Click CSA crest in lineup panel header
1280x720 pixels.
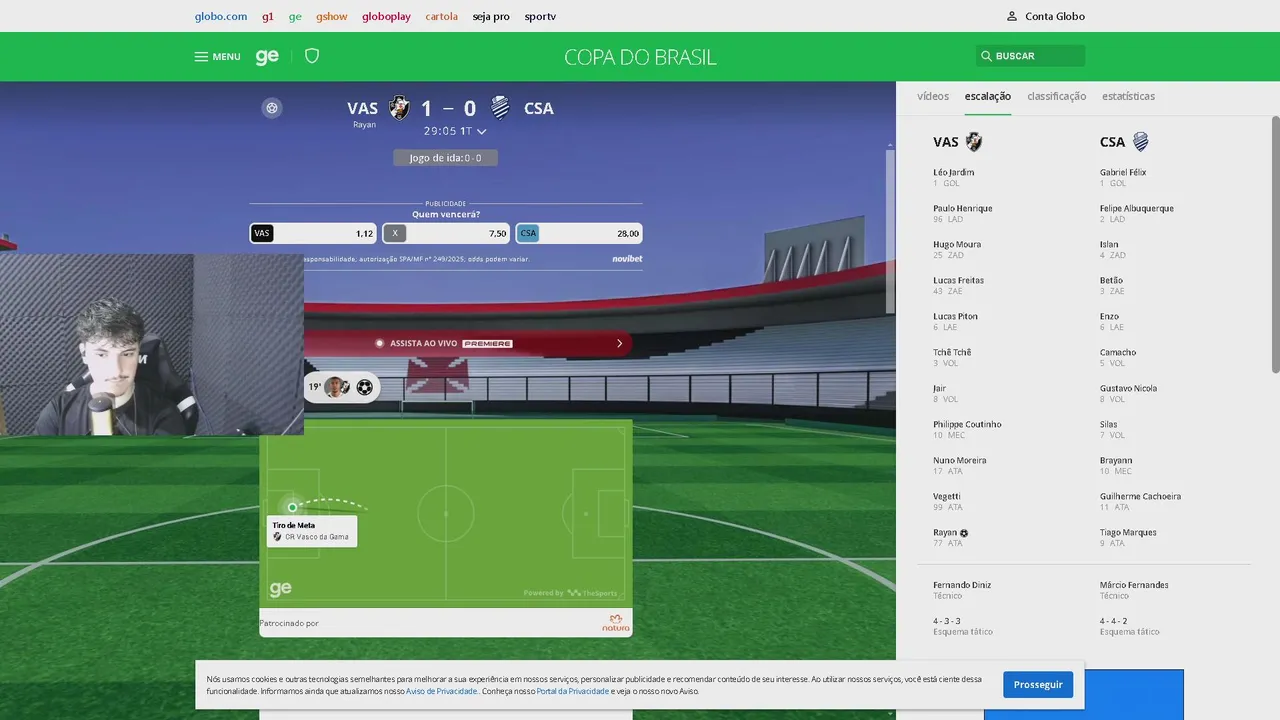pos(1141,142)
